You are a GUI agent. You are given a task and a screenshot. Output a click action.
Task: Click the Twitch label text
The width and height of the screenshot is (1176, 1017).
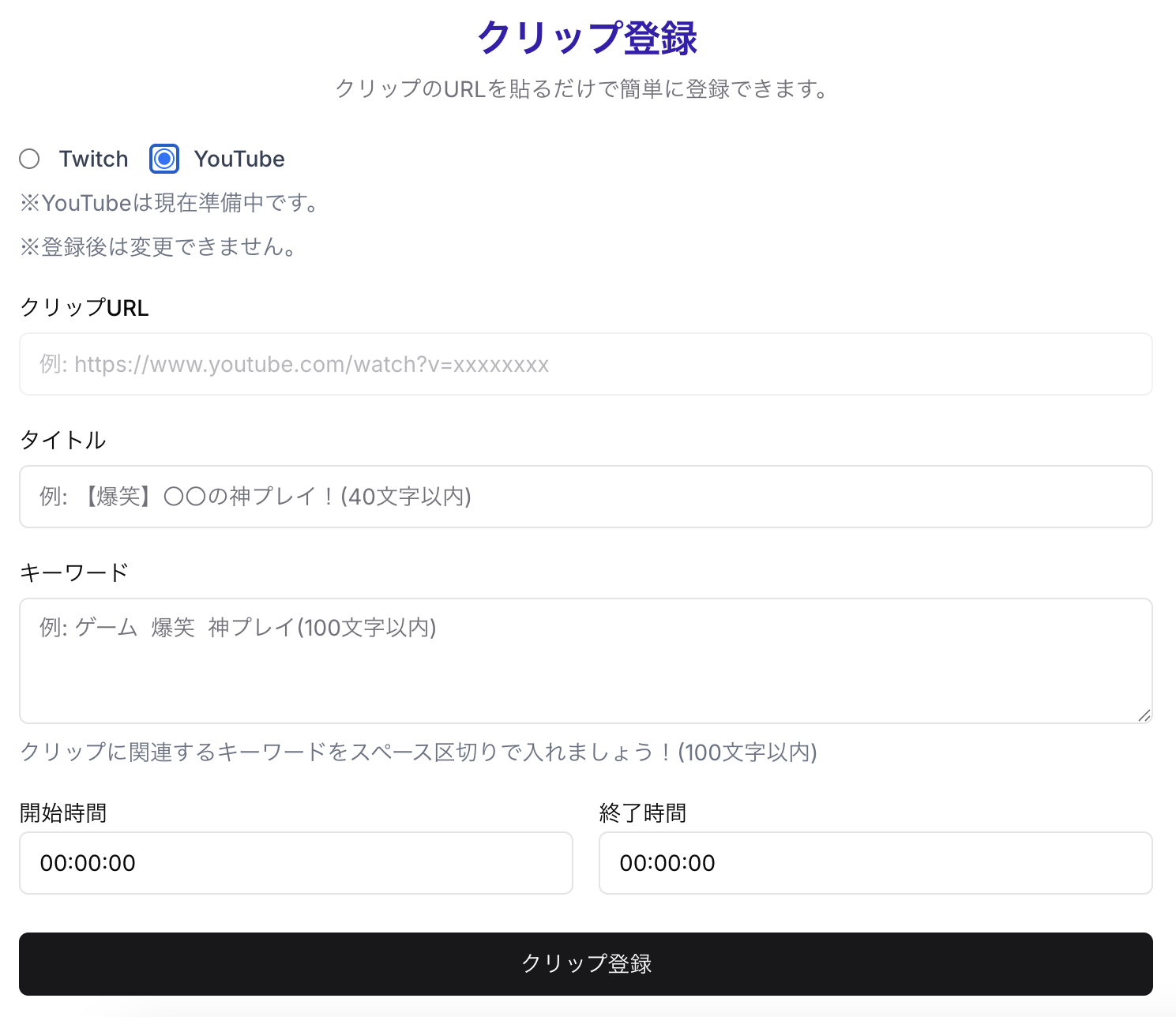point(93,159)
